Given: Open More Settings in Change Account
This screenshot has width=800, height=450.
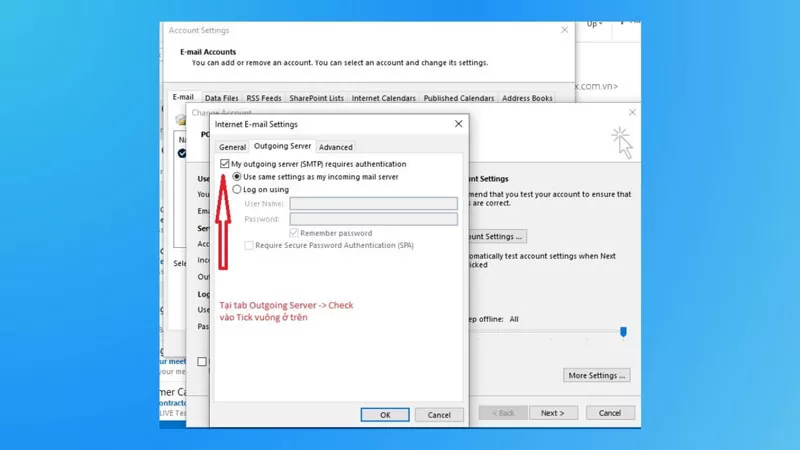Looking at the screenshot, I should [x=596, y=376].
